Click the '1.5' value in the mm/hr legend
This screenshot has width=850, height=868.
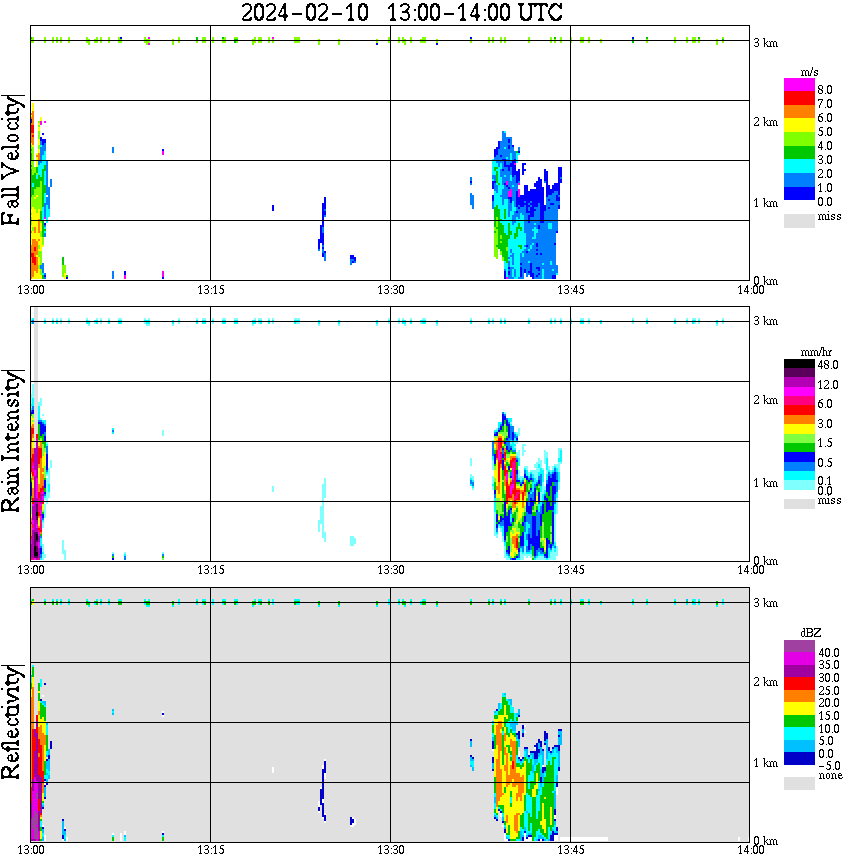tap(825, 443)
